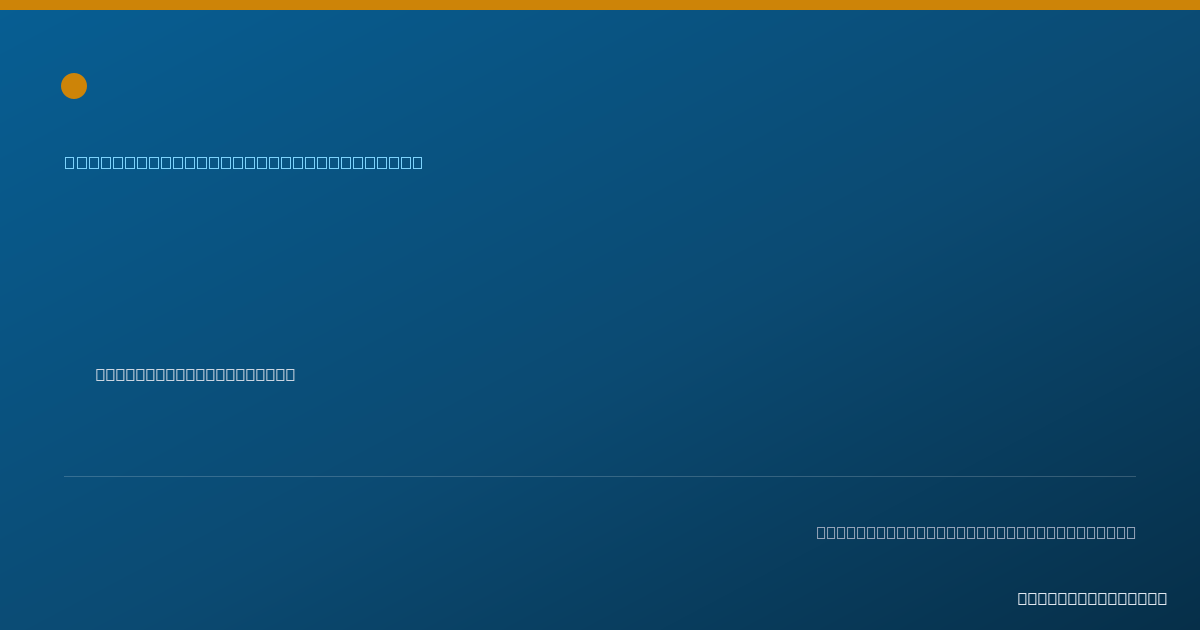
Task: Click the orange circle logo
Action: (74, 86)
